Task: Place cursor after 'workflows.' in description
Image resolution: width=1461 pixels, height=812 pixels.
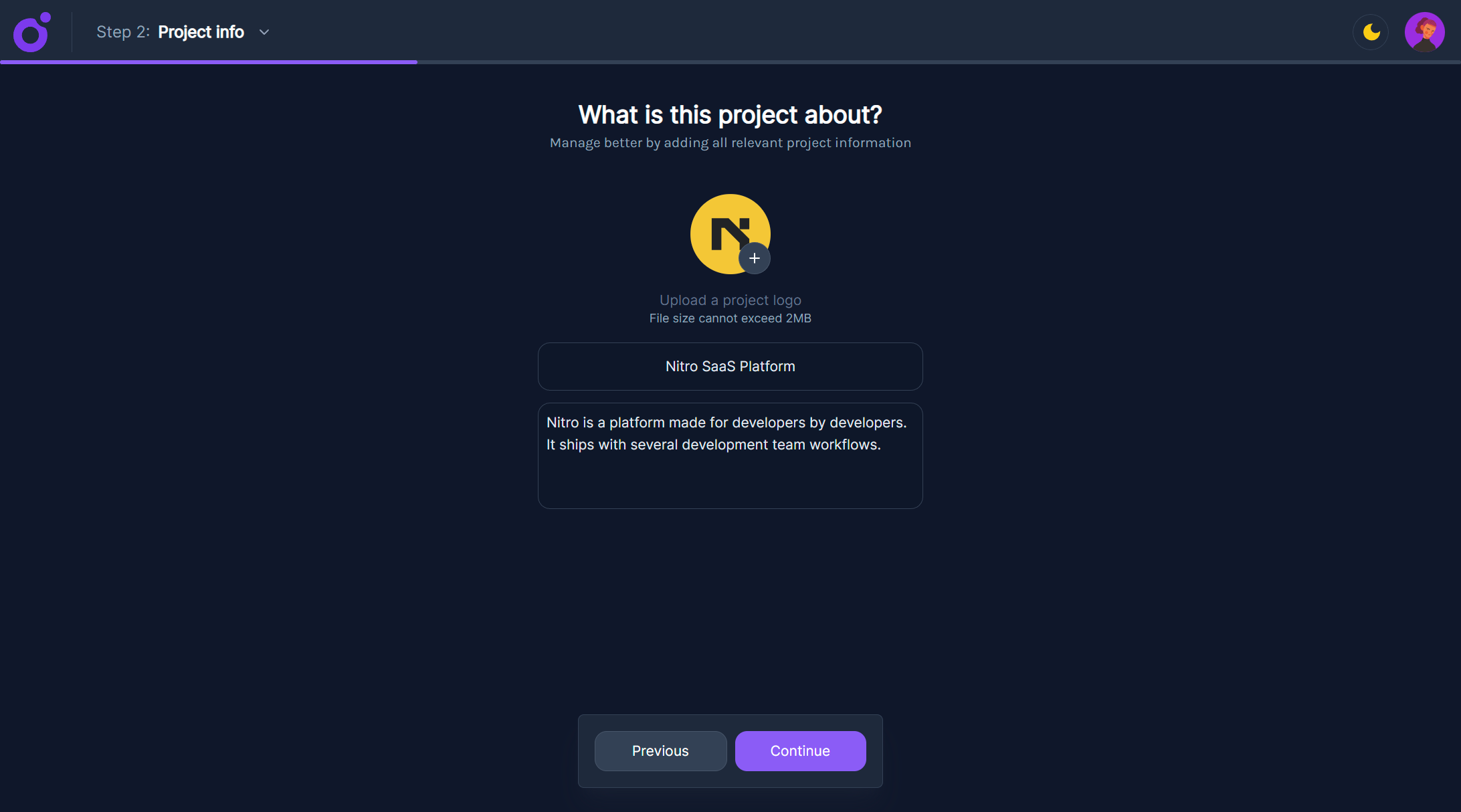Action: (882, 445)
